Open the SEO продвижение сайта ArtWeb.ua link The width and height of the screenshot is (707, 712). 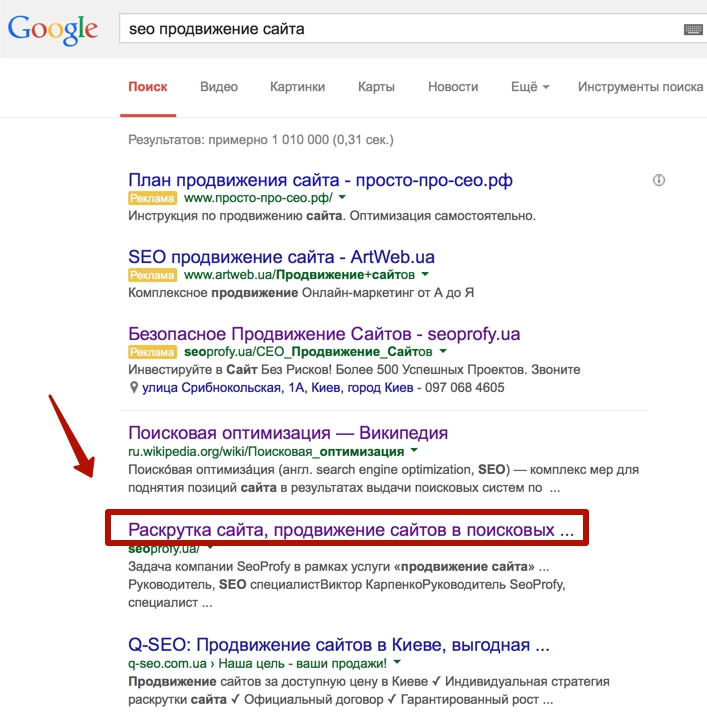(281, 257)
